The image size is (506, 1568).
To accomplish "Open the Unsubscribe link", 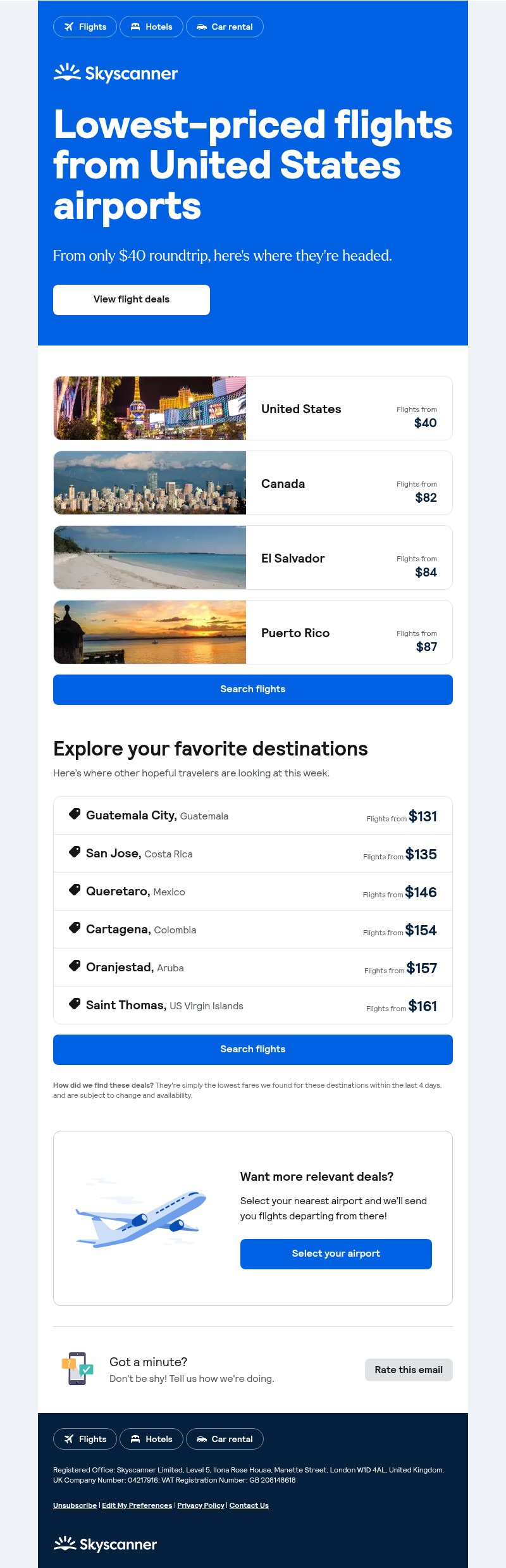I will [x=74, y=1505].
